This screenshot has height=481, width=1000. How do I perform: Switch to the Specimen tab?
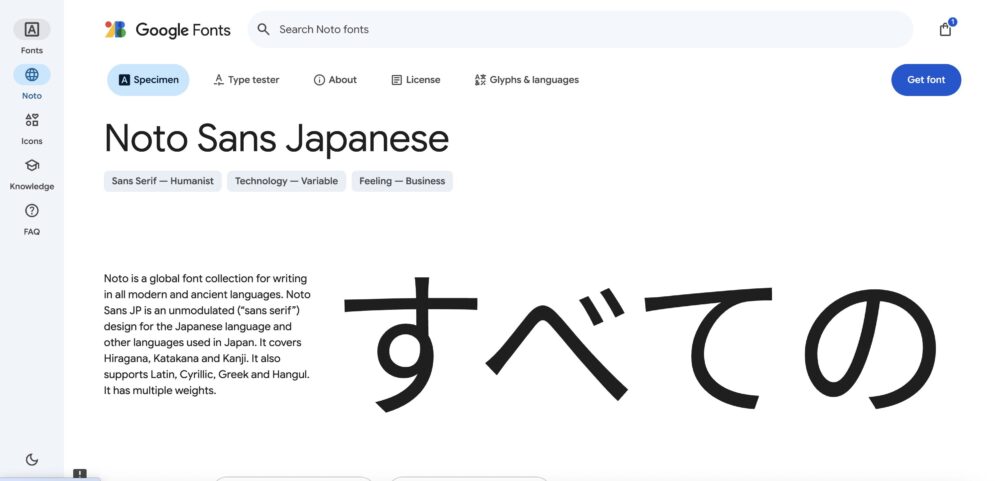pos(148,80)
